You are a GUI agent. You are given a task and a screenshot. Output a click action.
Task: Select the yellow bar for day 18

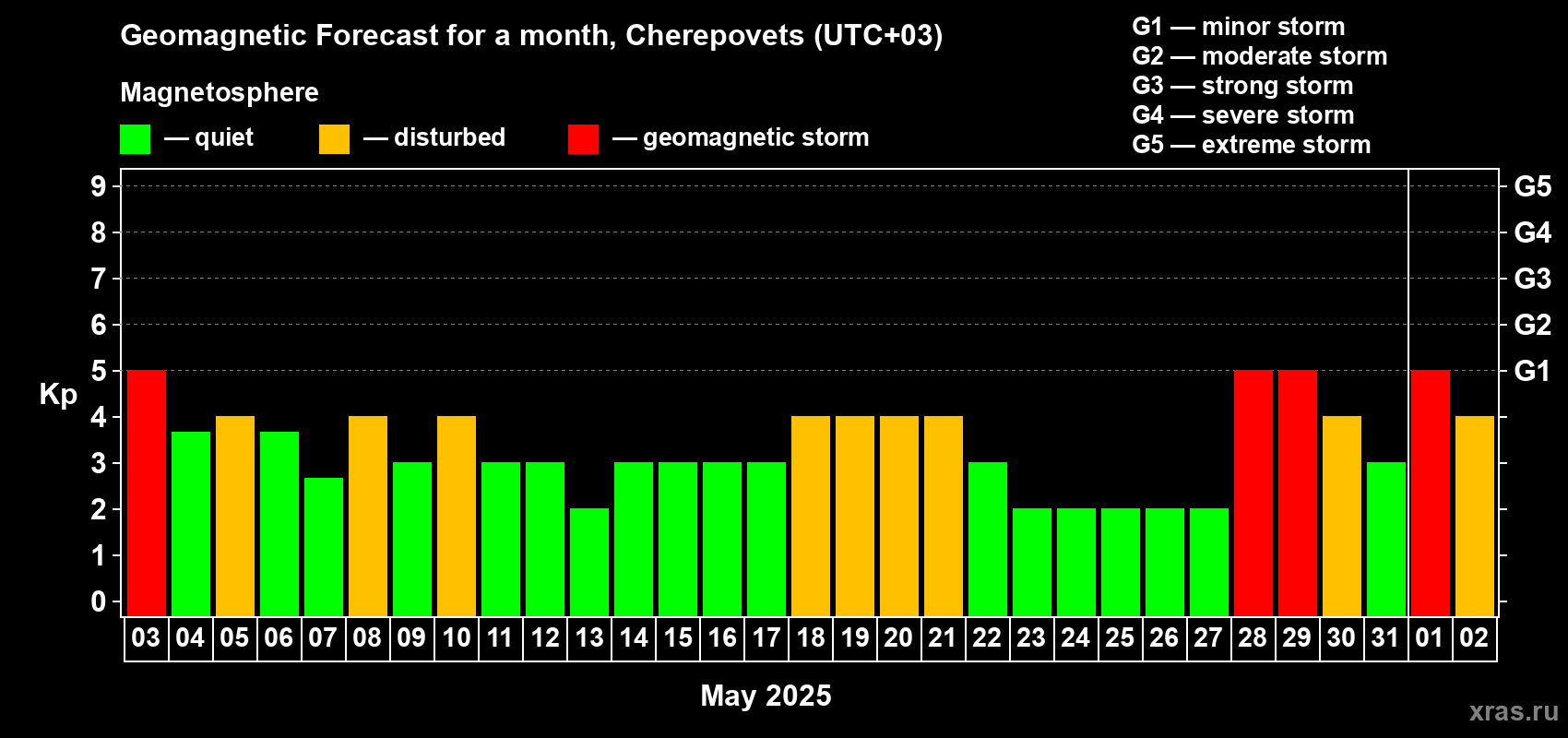[x=811, y=517]
